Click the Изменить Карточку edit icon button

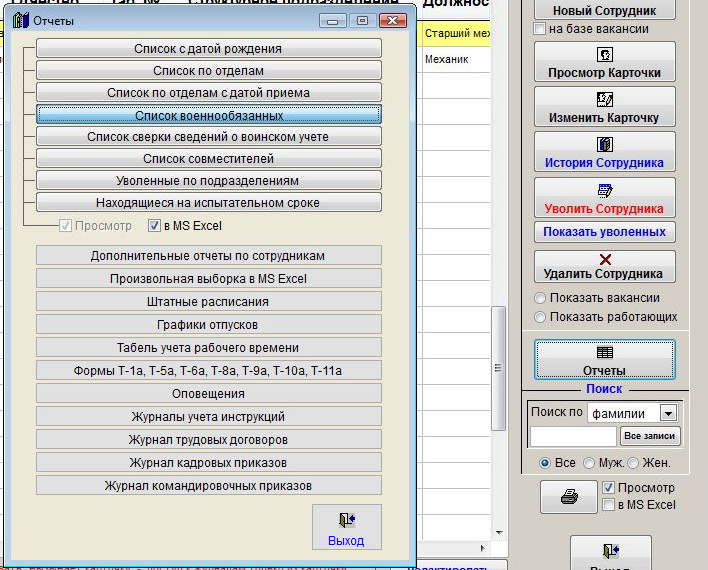(605, 107)
